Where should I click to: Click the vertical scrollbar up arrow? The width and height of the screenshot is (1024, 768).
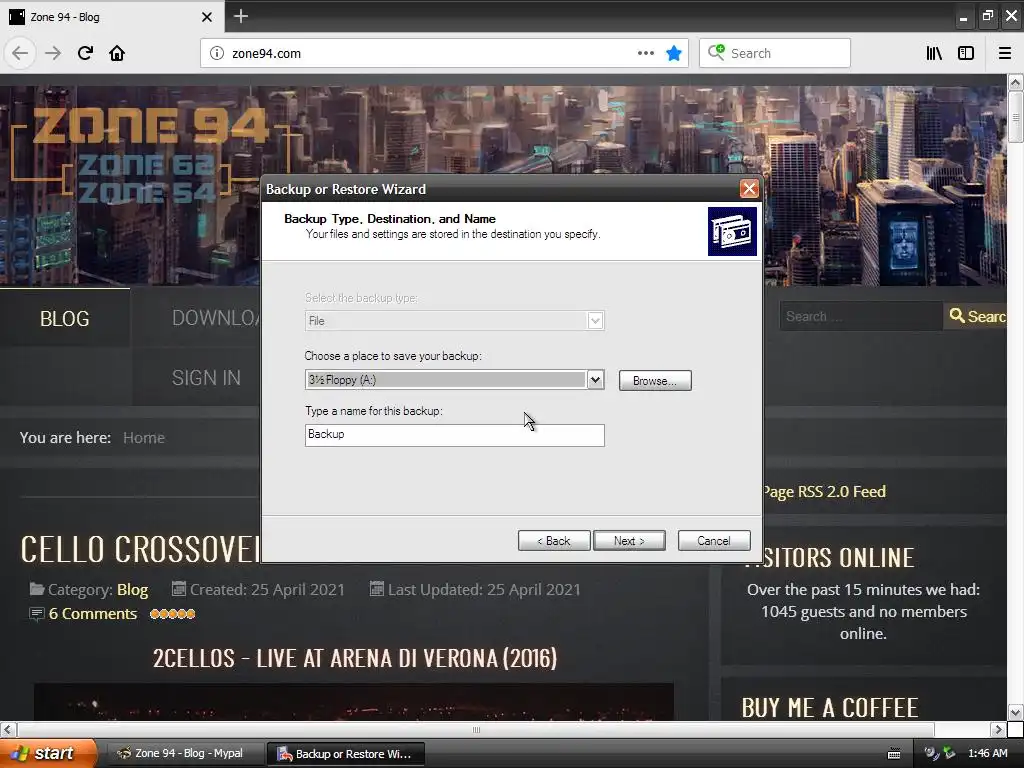(1015, 83)
